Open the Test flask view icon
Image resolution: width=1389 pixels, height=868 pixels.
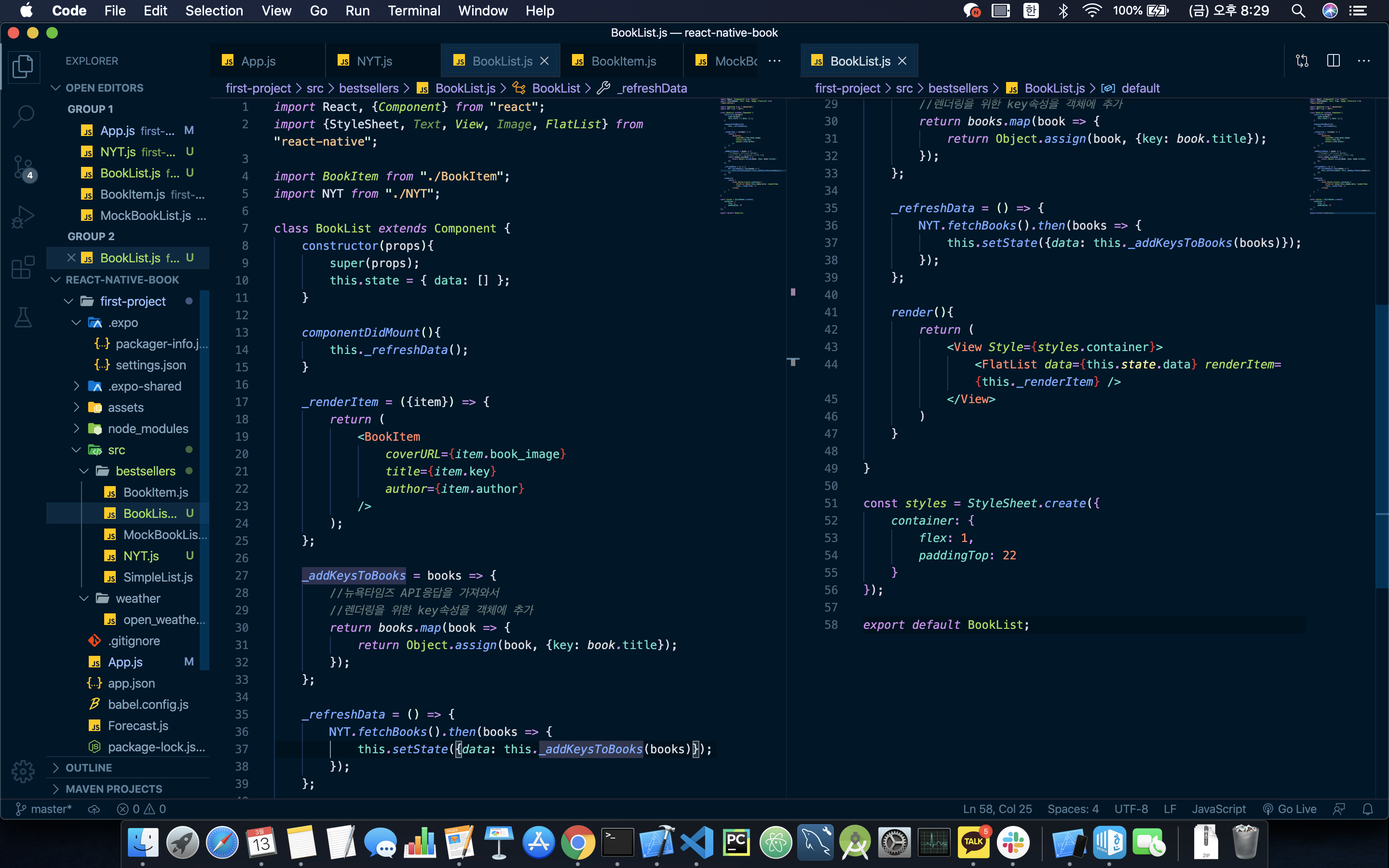(x=23, y=317)
